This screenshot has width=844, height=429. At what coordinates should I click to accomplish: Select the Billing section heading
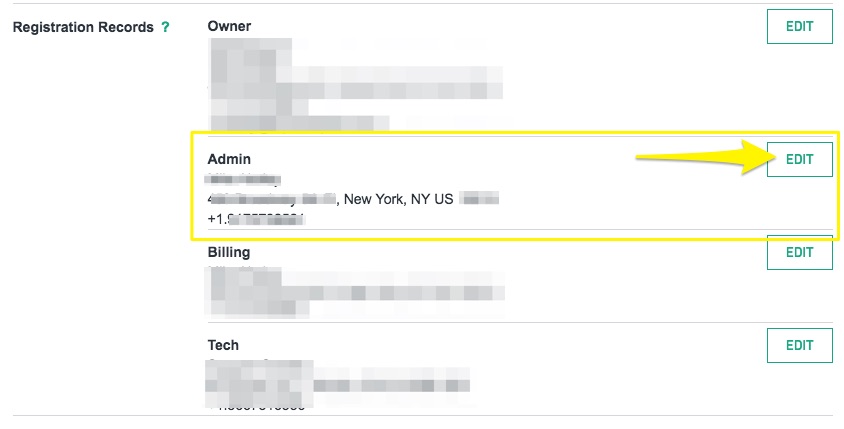click(229, 252)
